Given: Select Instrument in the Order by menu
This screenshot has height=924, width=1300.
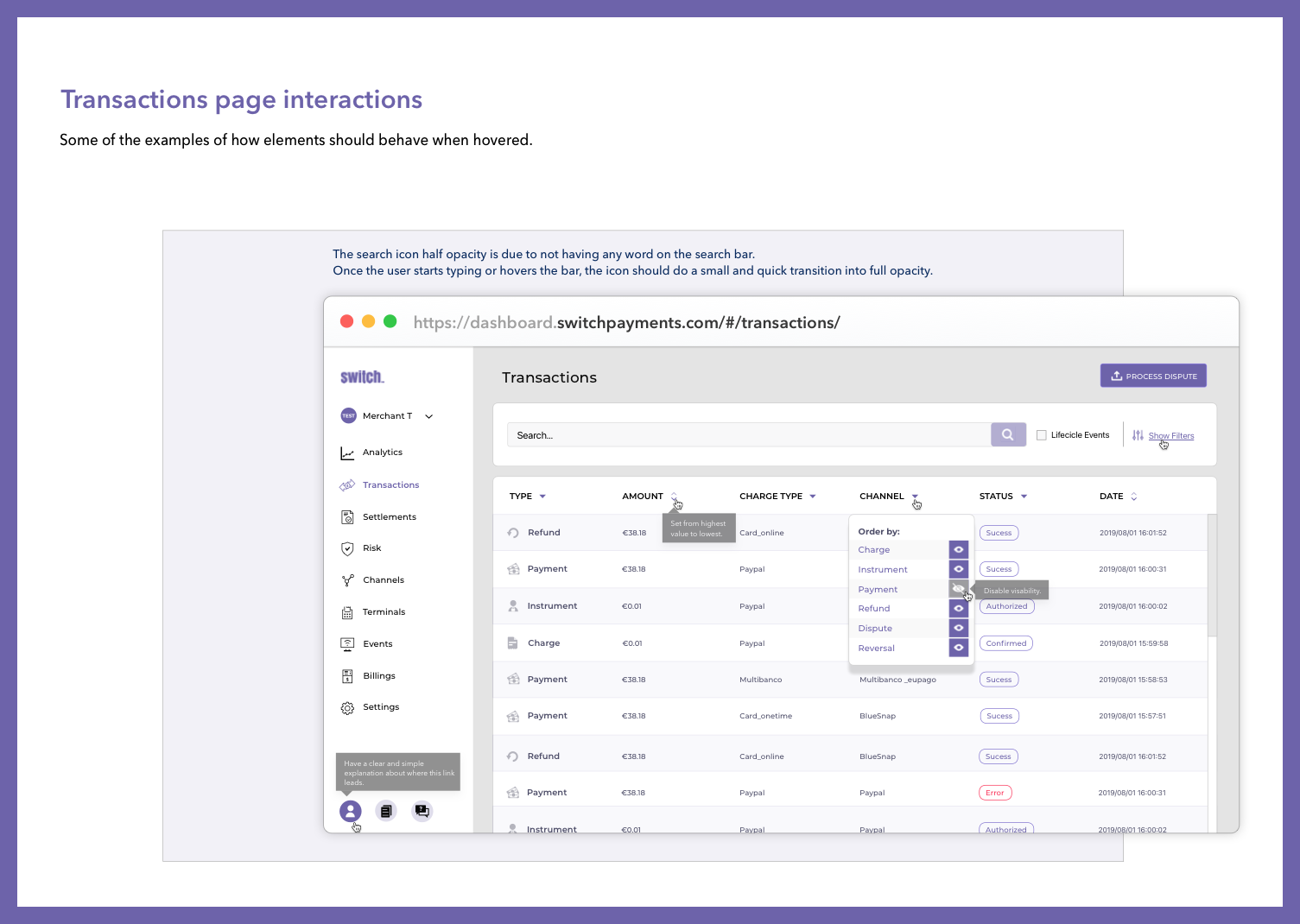Looking at the screenshot, I should click(883, 570).
